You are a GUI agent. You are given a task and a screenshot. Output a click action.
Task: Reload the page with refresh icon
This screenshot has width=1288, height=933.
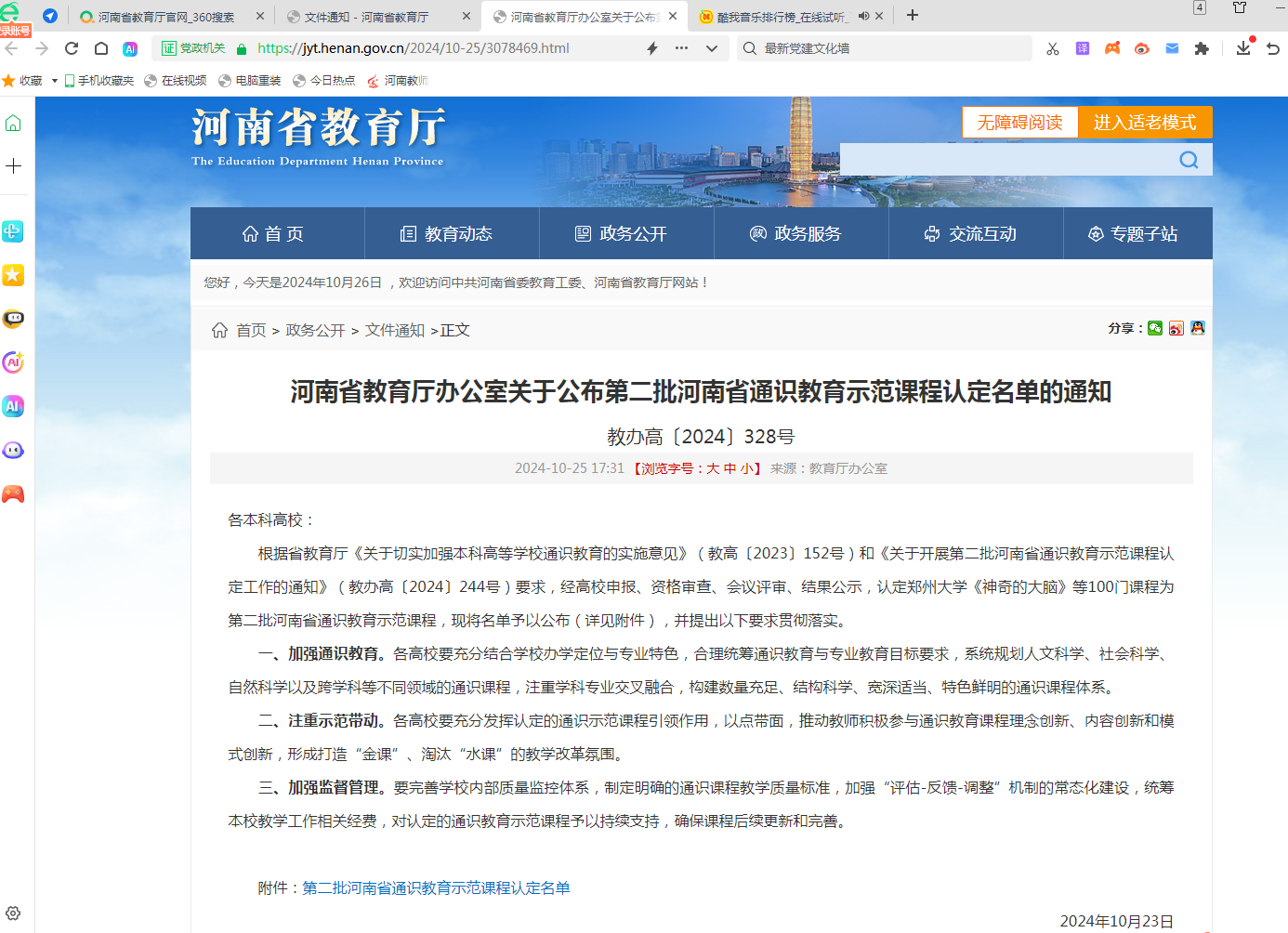pyautogui.click(x=72, y=48)
